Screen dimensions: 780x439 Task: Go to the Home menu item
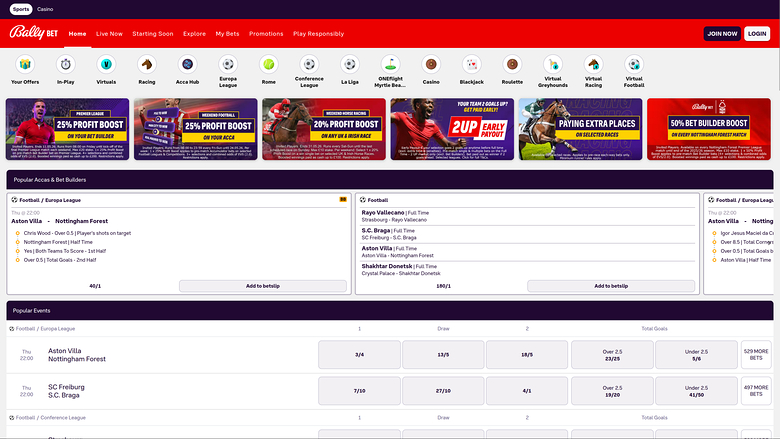click(77, 34)
